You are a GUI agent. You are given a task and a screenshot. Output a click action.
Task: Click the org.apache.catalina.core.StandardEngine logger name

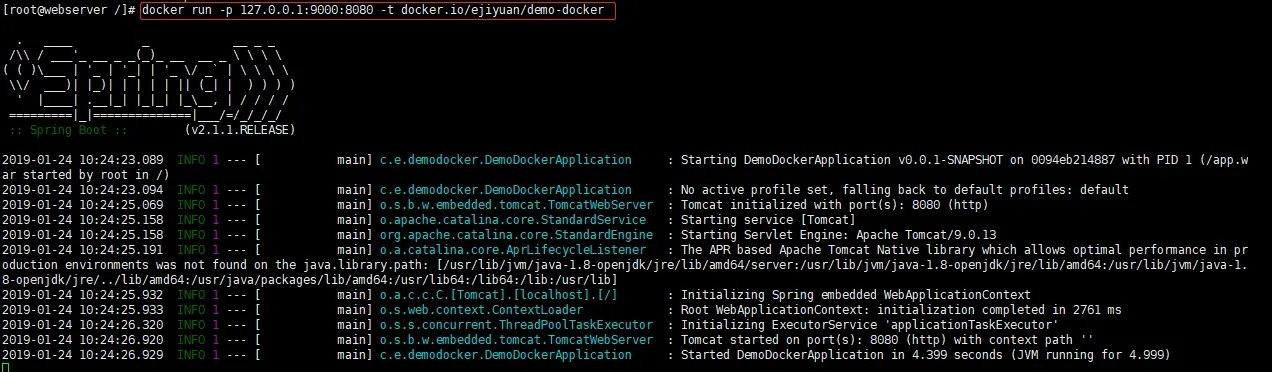[x=516, y=235]
